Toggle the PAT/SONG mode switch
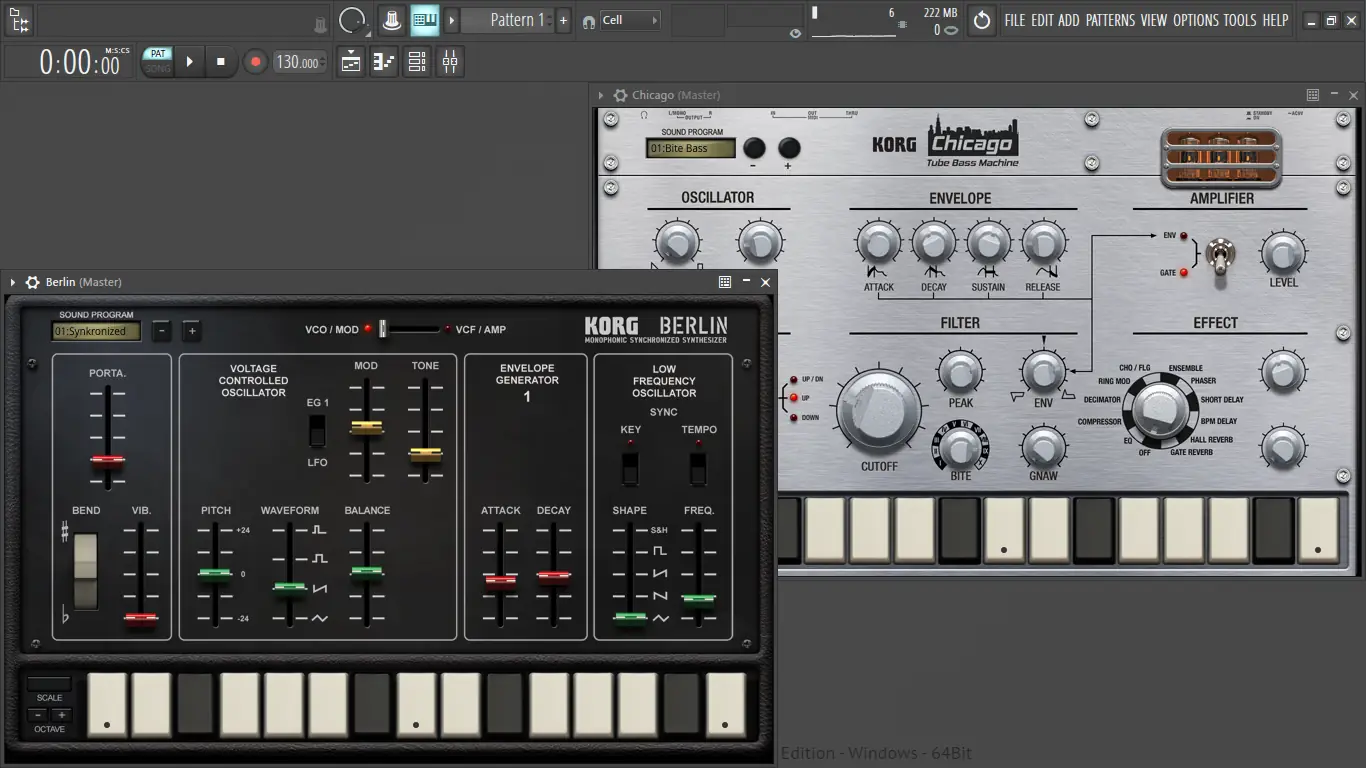Screen dimensions: 1366x768 point(158,61)
